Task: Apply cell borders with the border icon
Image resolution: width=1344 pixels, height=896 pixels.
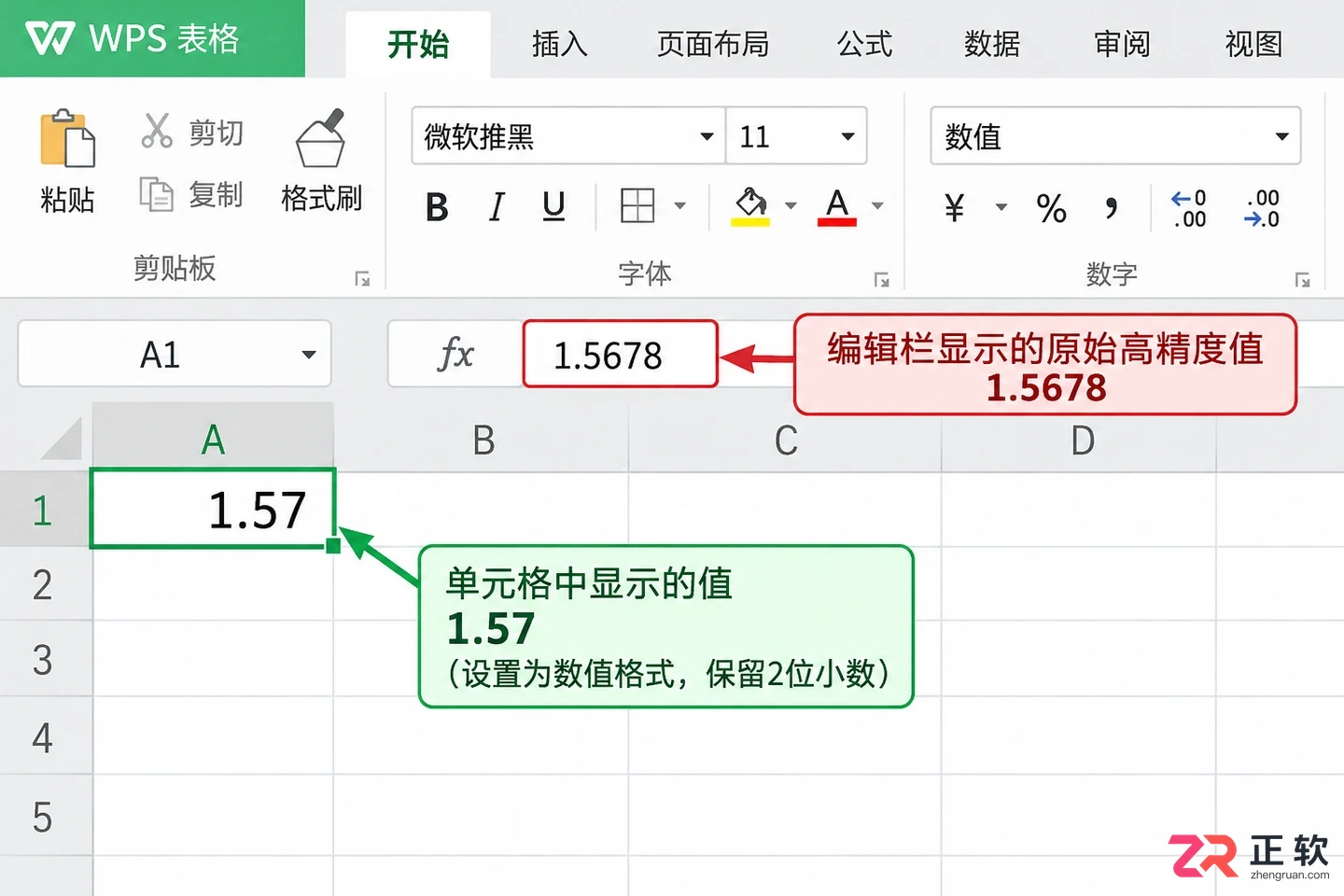Action: (637, 205)
